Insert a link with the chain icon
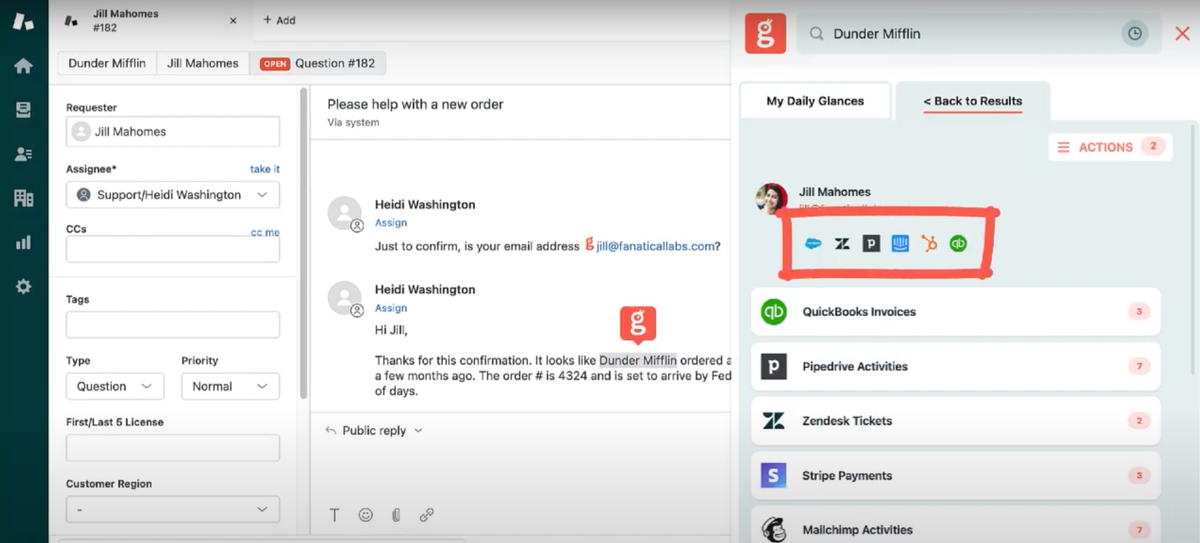Screen dimensions: 1200x543 [427, 515]
